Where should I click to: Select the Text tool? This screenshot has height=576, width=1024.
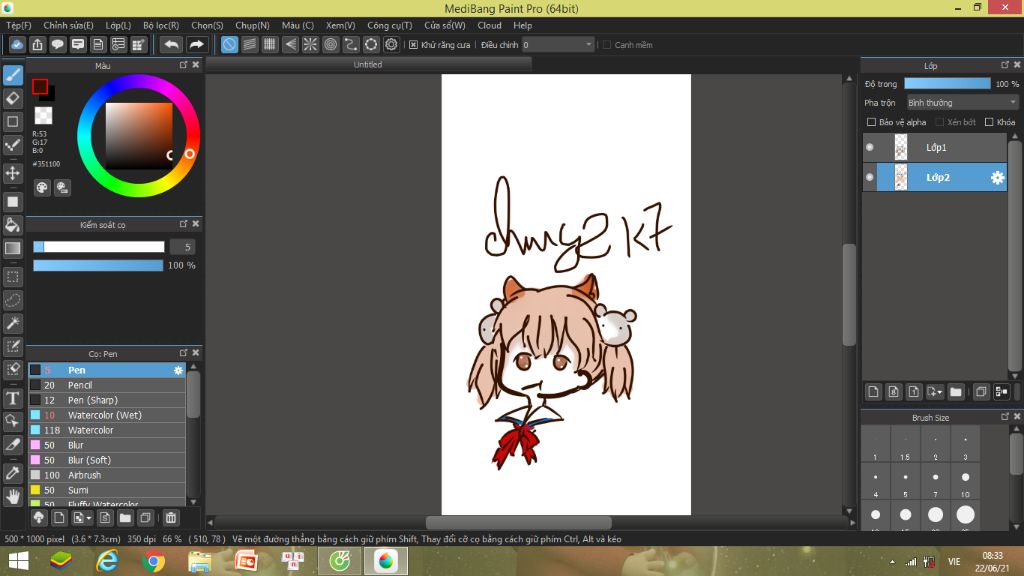[x=13, y=398]
